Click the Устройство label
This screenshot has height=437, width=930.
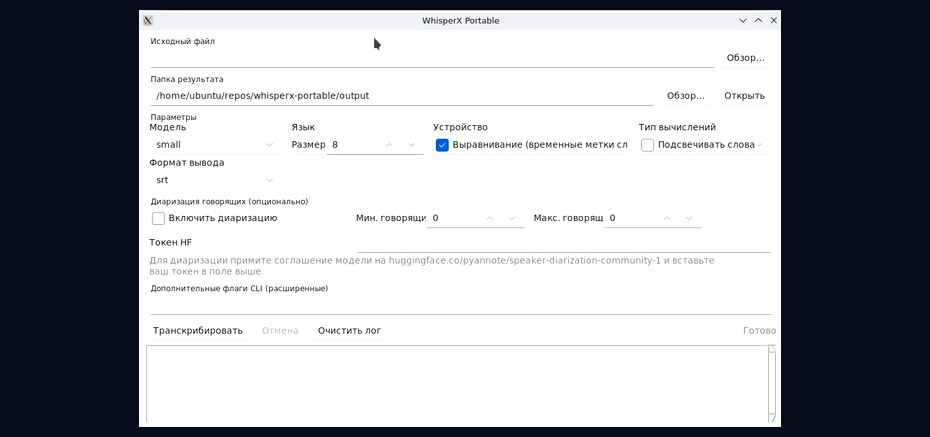click(460, 127)
